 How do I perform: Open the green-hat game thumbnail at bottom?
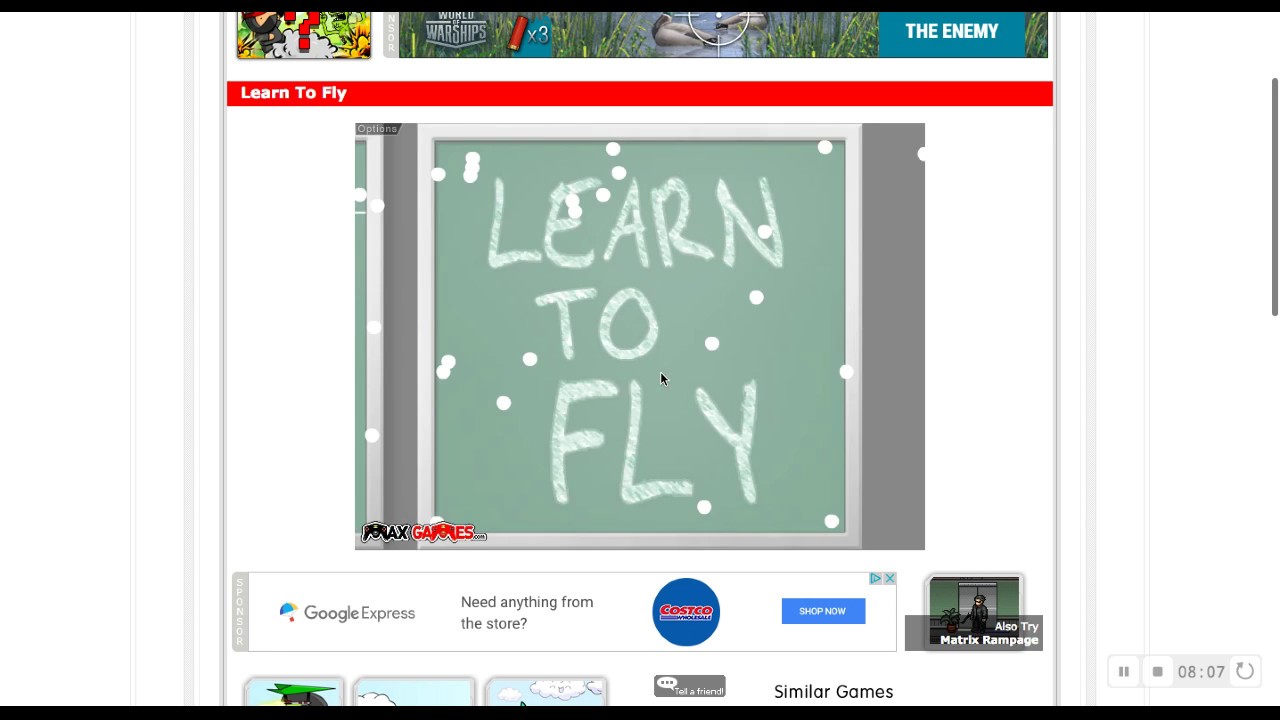[294, 692]
